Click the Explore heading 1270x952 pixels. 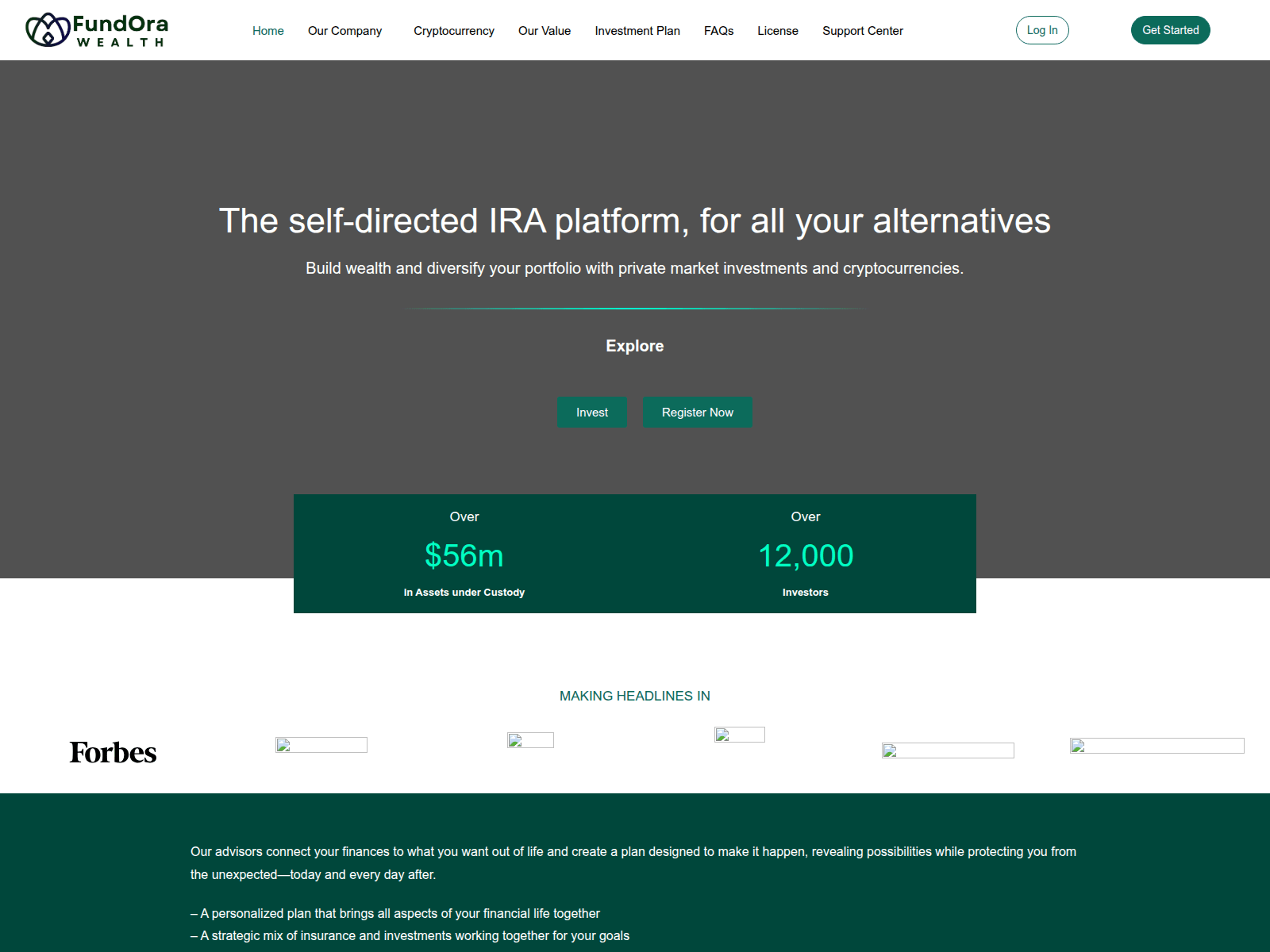(x=635, y=346)
